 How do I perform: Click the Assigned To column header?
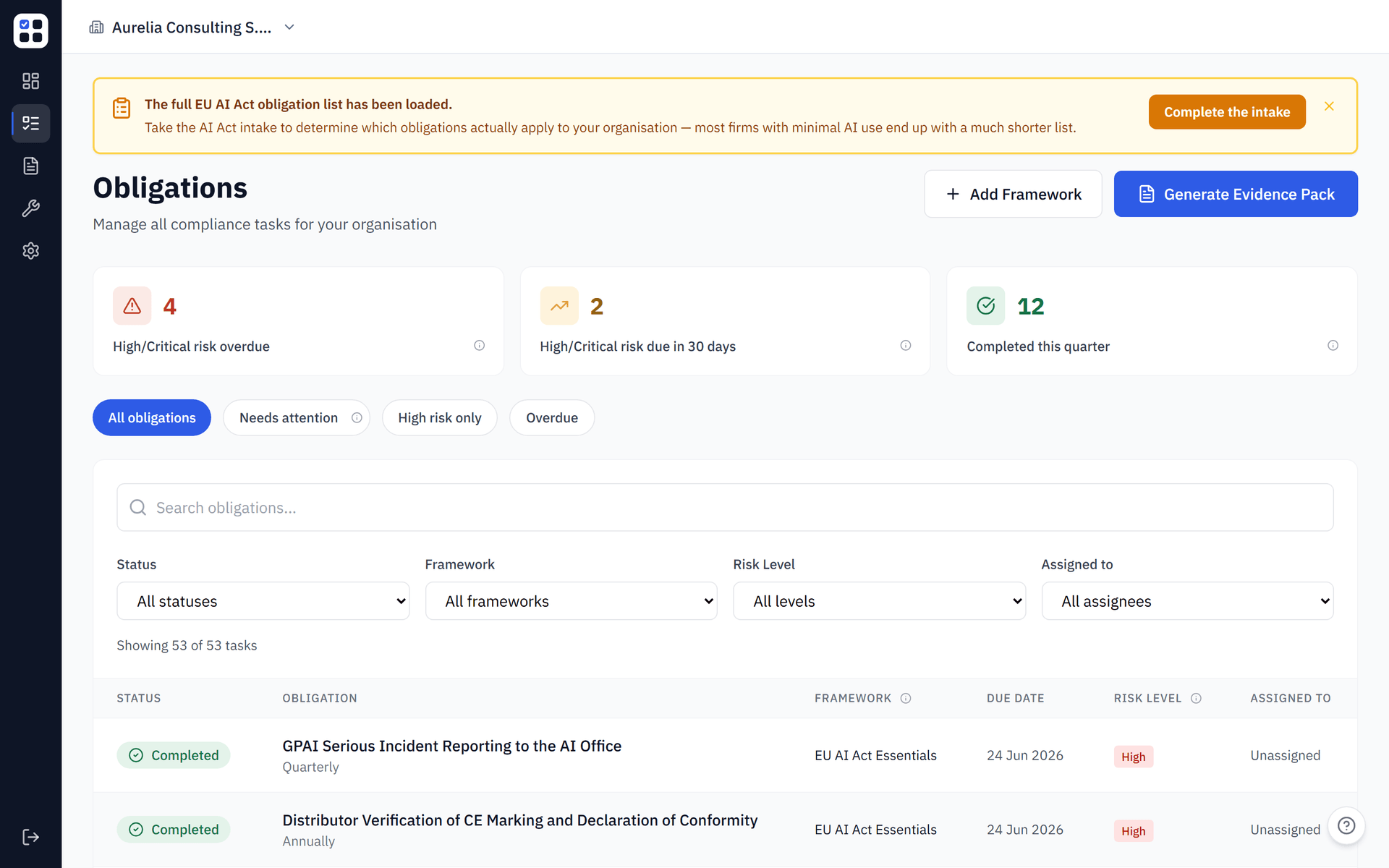[1291, 698]
